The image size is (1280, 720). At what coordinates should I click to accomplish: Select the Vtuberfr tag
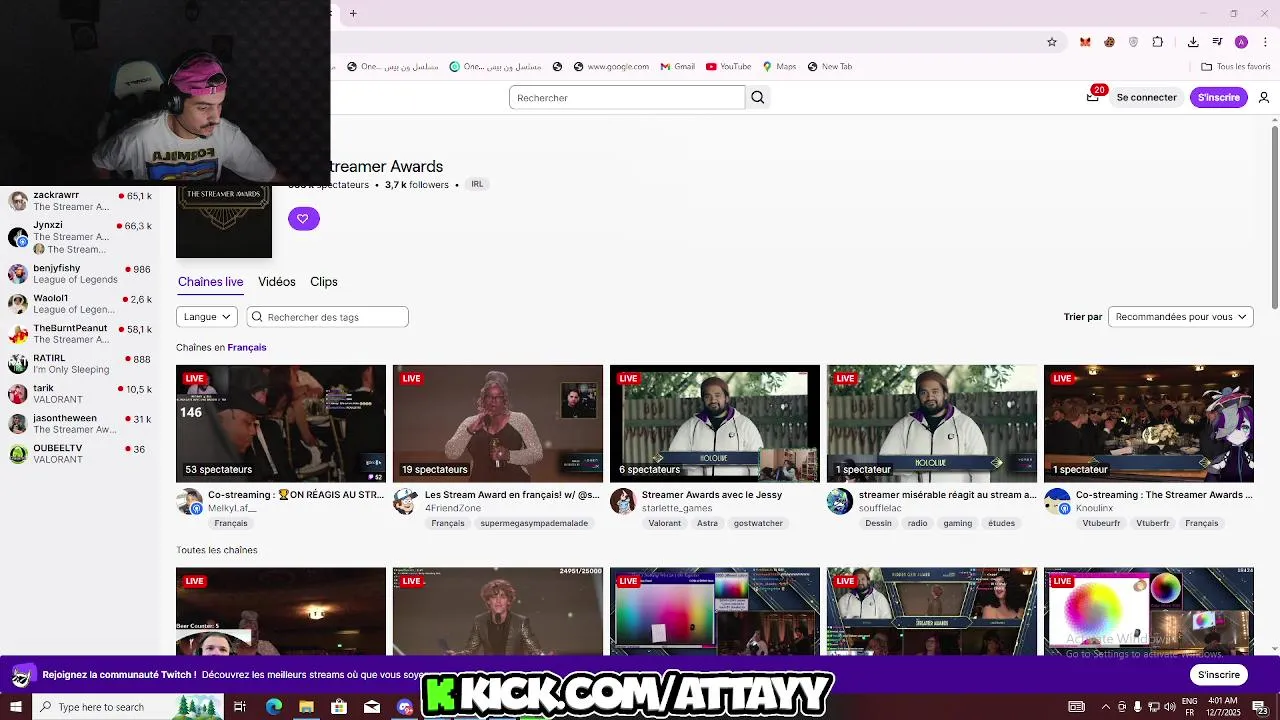[x=1153, y=523]
